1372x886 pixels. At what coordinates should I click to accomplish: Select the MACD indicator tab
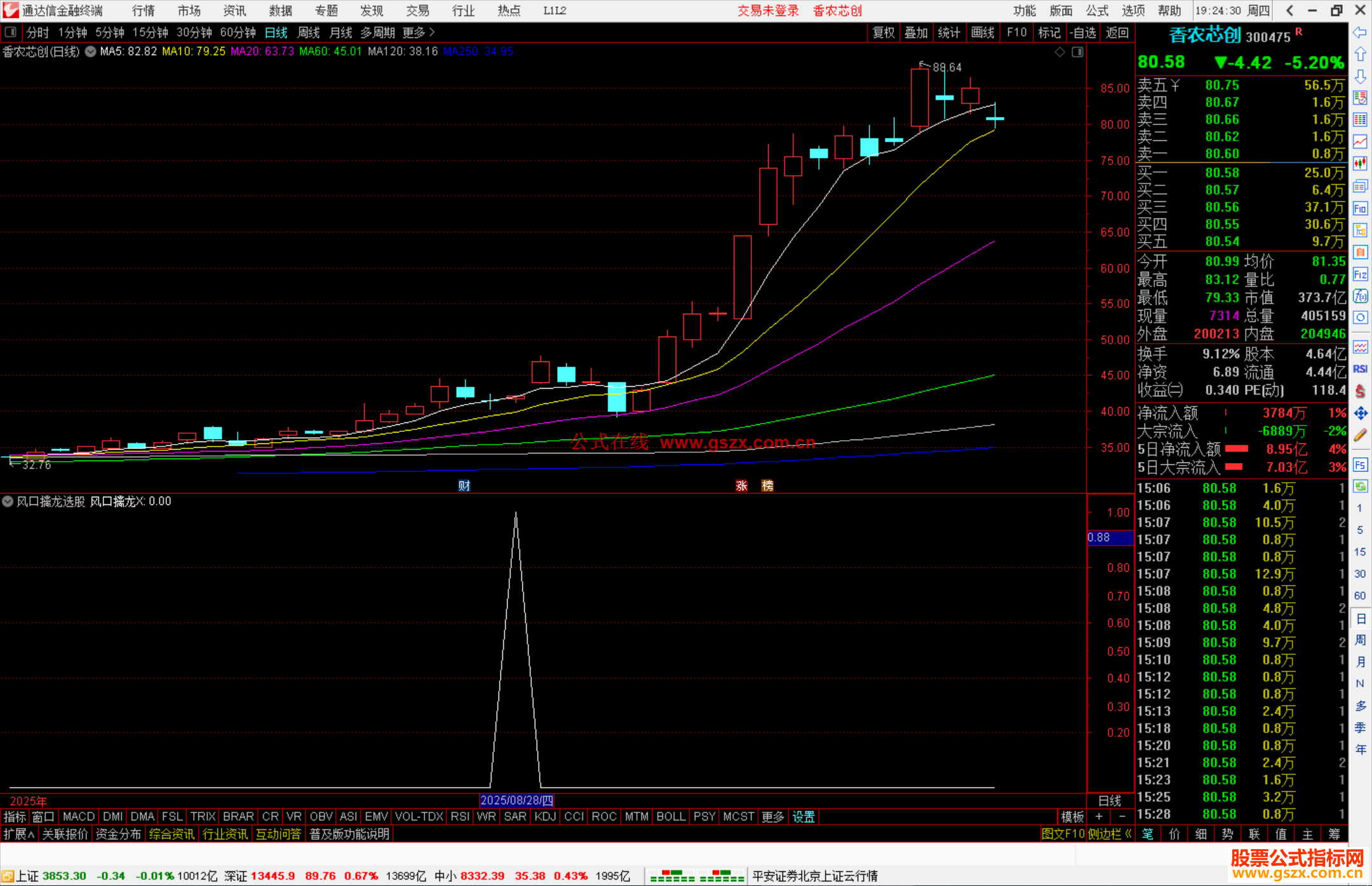tap(79, 817)
